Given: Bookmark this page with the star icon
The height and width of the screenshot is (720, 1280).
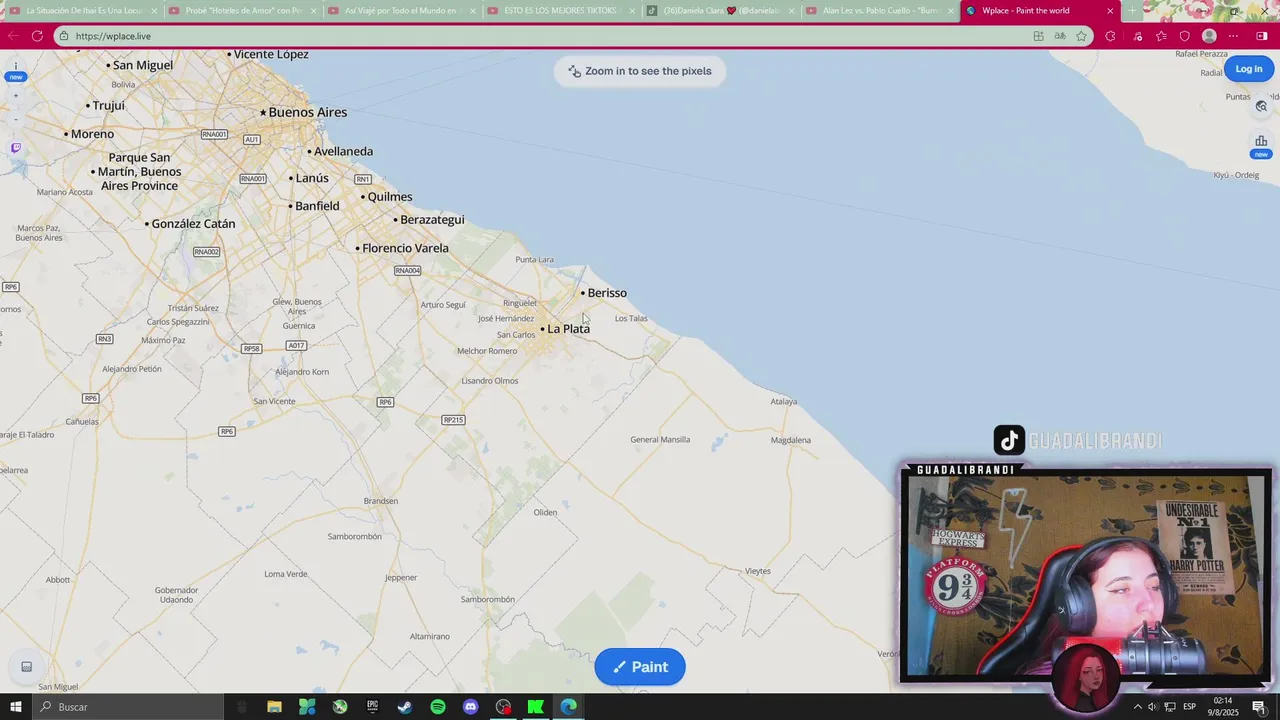Looking at the screenshot, I should [1081, 36].
